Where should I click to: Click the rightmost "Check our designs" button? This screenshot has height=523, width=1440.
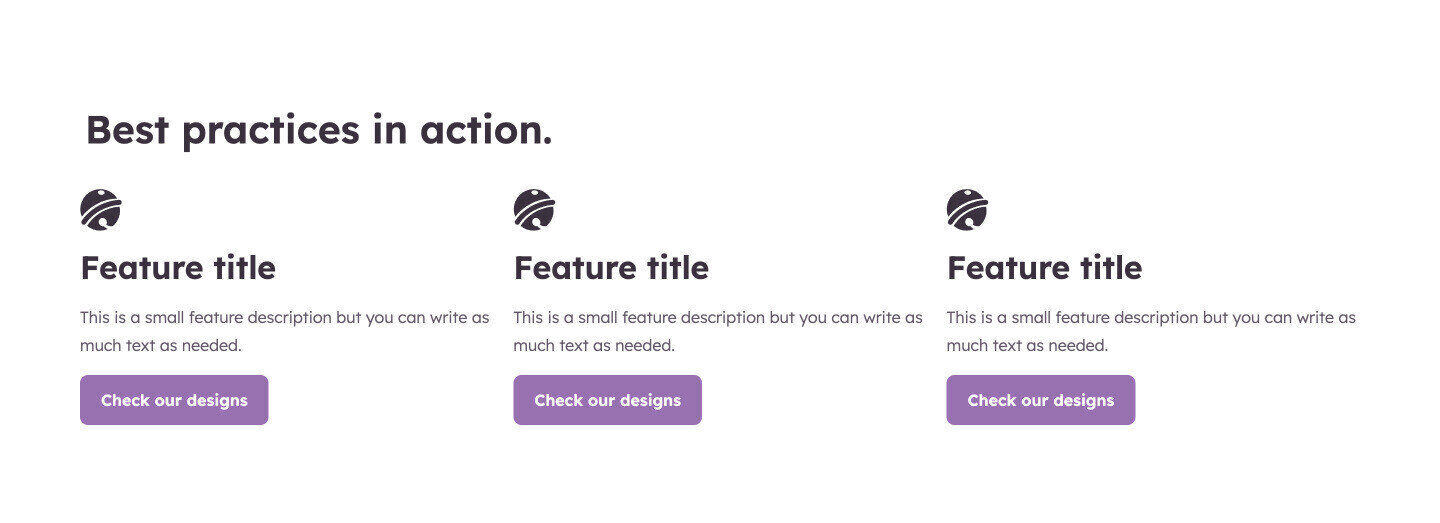click(x=1041, y=400)
